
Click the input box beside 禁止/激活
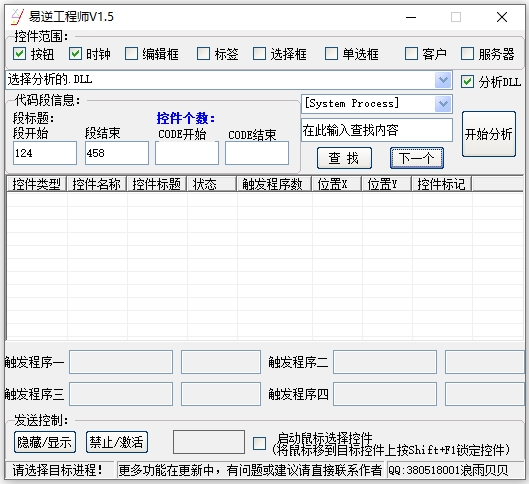(209, 442)
